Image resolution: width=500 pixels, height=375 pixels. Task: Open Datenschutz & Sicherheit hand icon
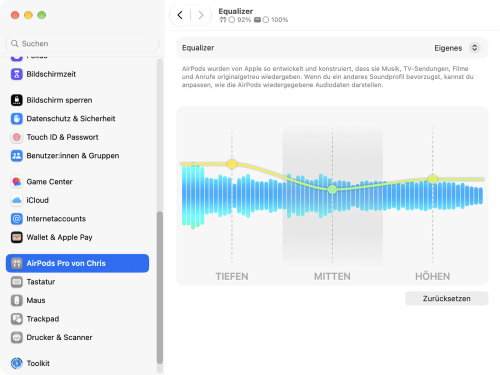(x=17, y=119)
